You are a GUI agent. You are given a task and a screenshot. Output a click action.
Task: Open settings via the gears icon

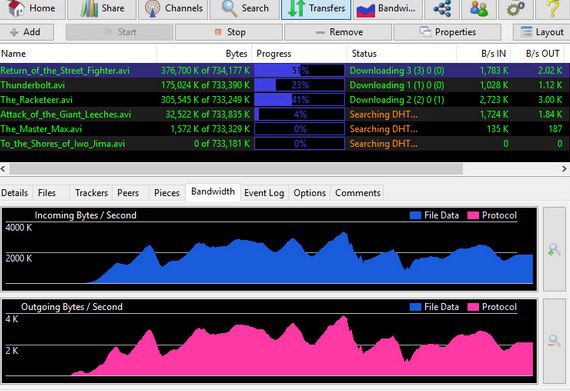515,9
